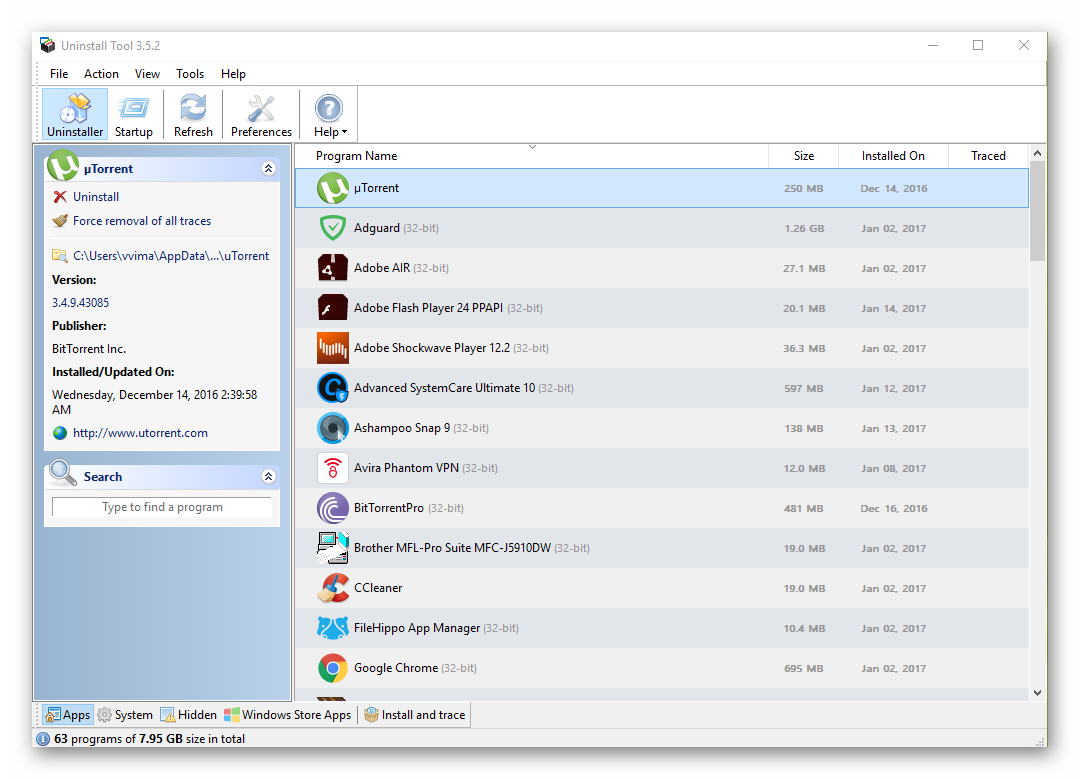Click the magnifier icon in Search panel
1080x779 pixels.
[x=63, y=473]
